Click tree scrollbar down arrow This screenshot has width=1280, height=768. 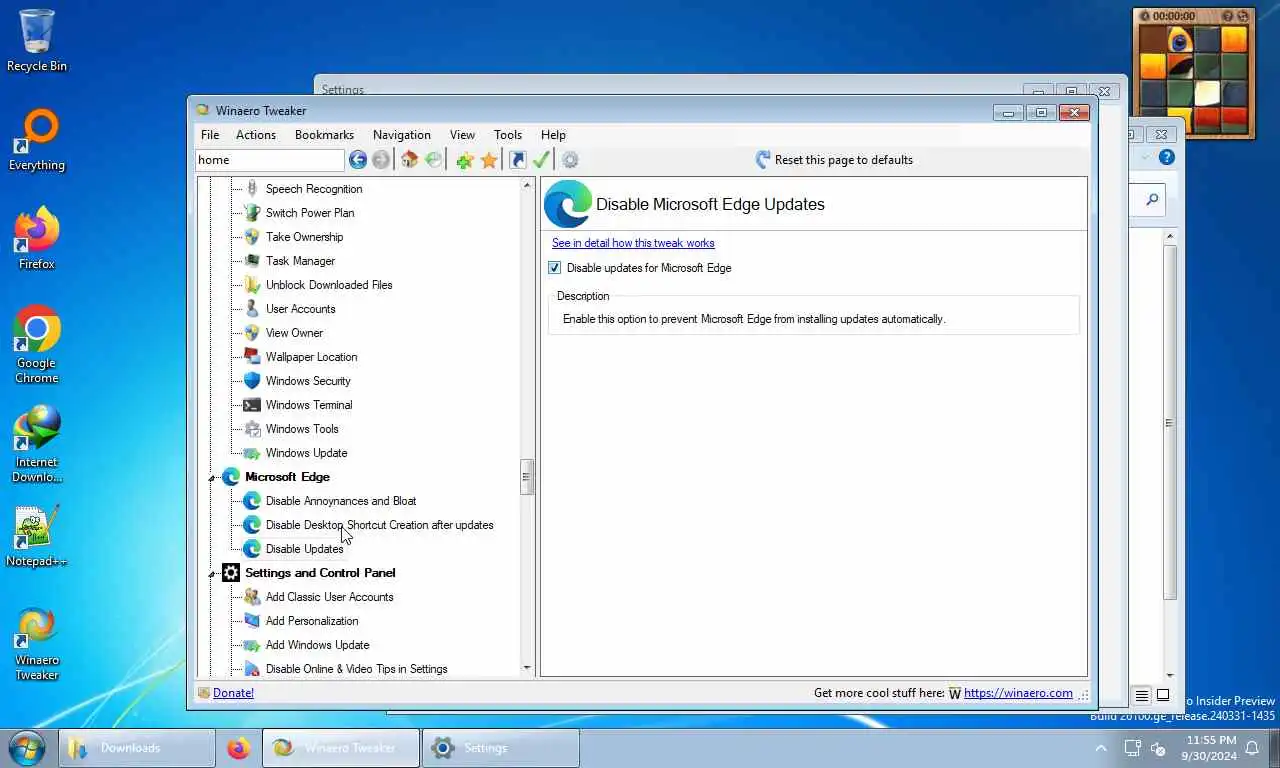(527, 668)
